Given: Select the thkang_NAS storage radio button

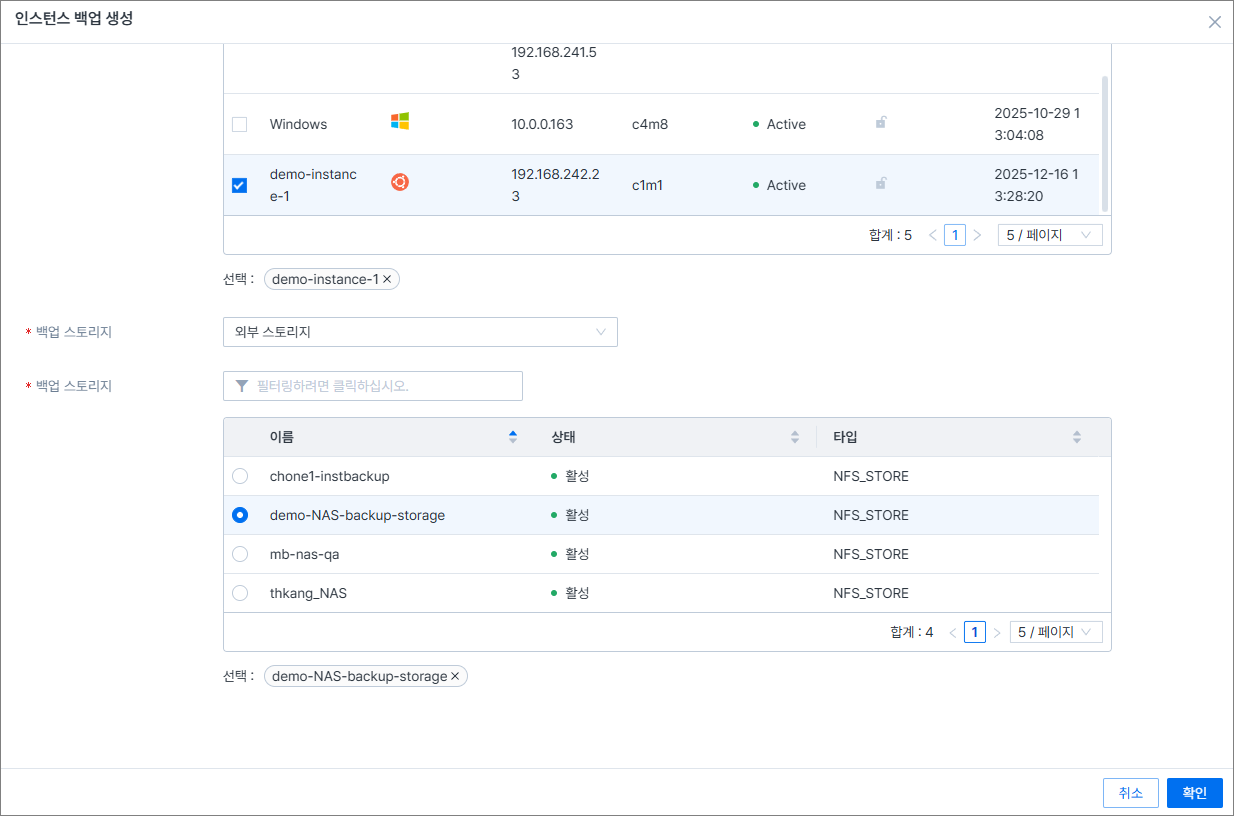Looking at the screenshot, I should coord(240,594).
